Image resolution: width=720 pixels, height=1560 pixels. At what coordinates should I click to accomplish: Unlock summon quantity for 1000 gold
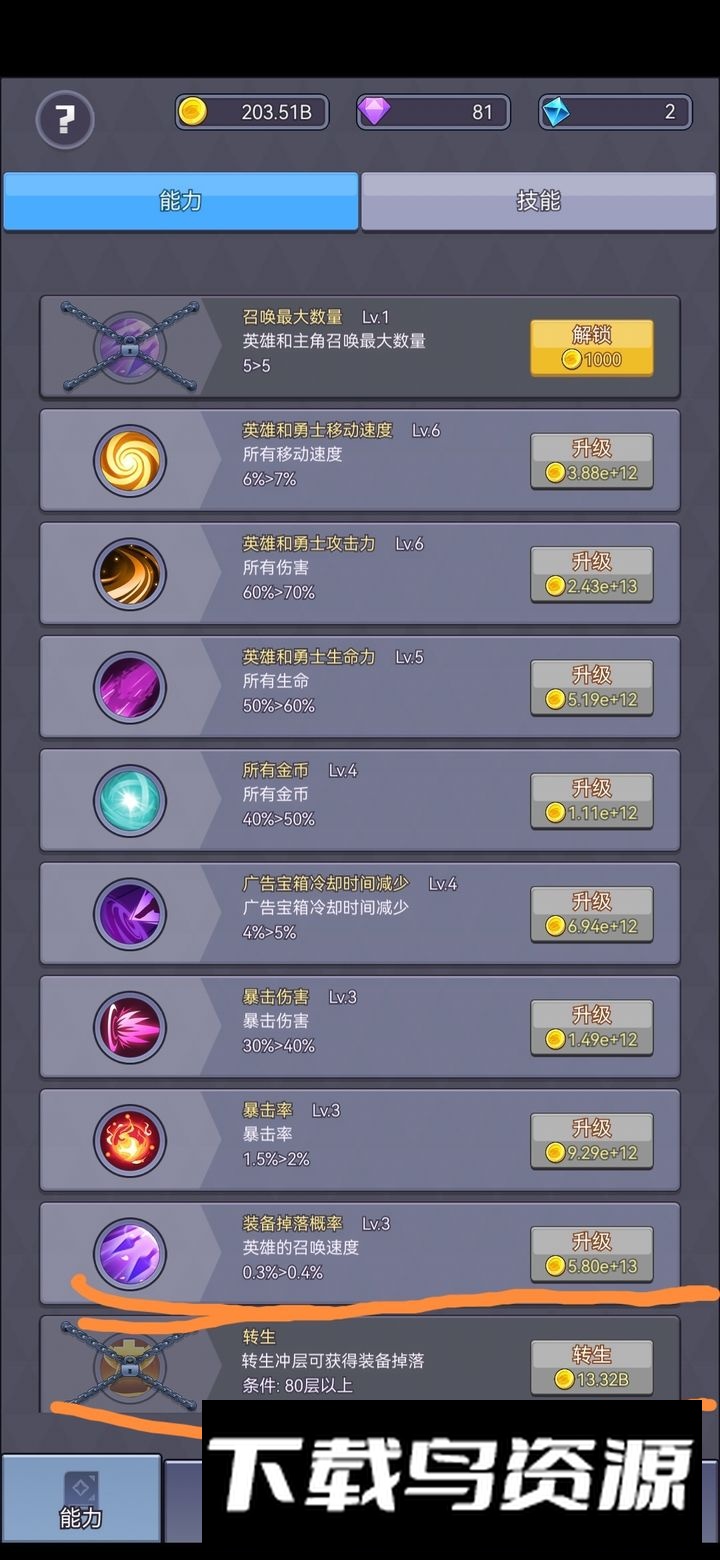(x=592, y=348)
